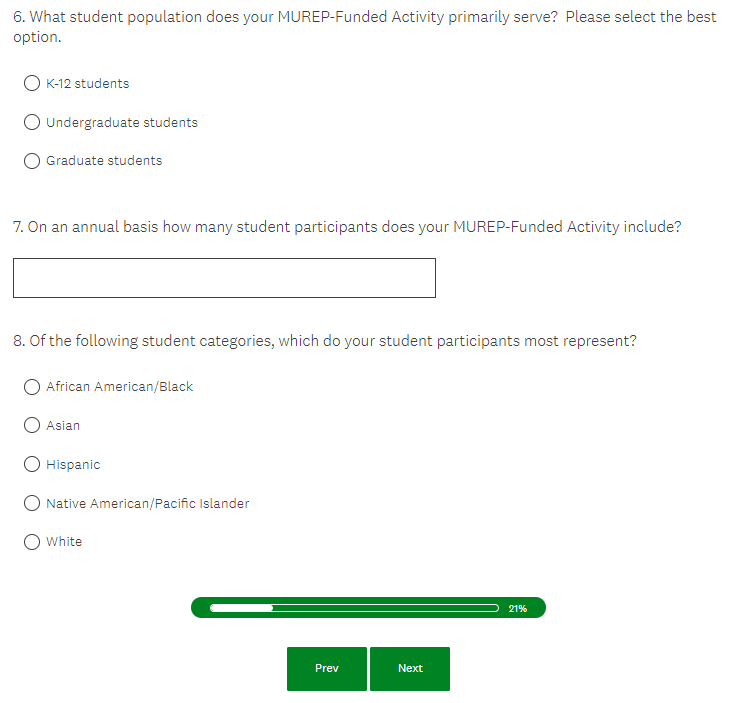Go back with the Prev button

pyautogui.click(x=327, y=669)
